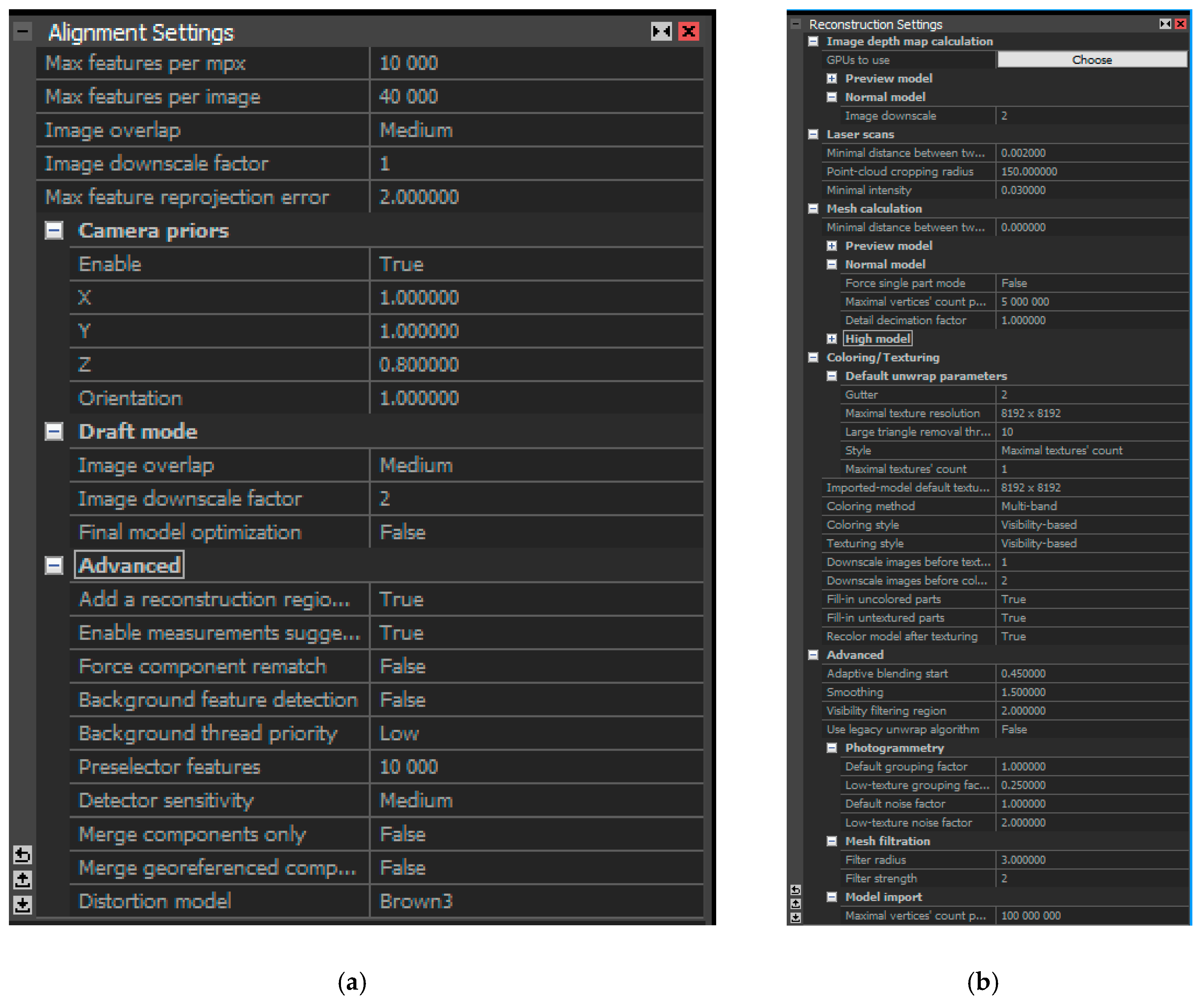Select the Orientation row label

pyautogui.click(x=130, y=398)
